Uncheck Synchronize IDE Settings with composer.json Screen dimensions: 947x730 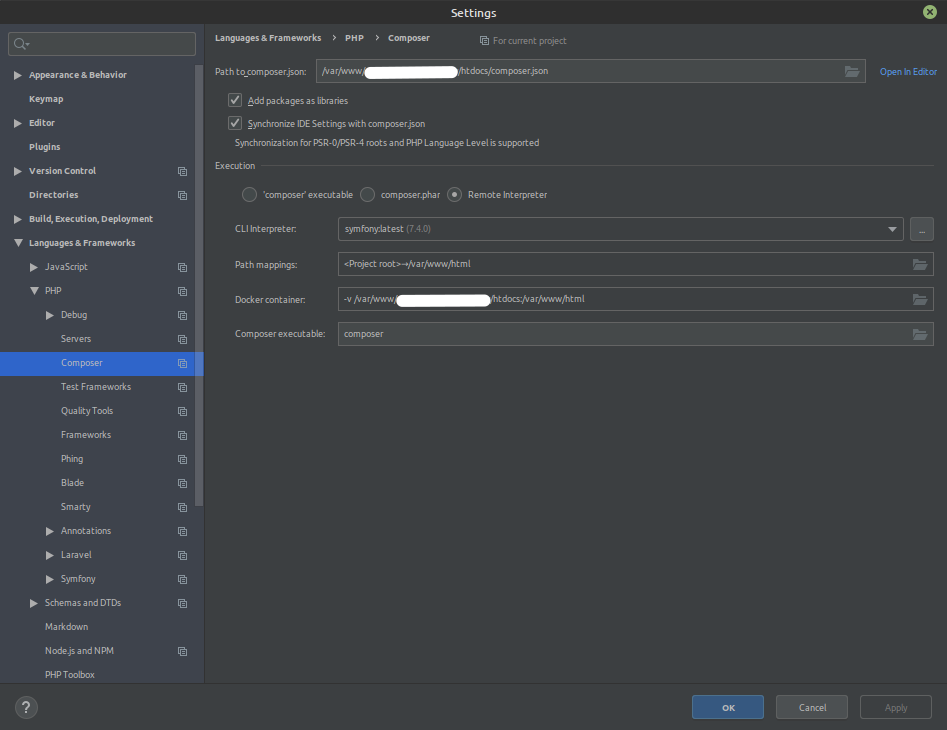[235, 123]
